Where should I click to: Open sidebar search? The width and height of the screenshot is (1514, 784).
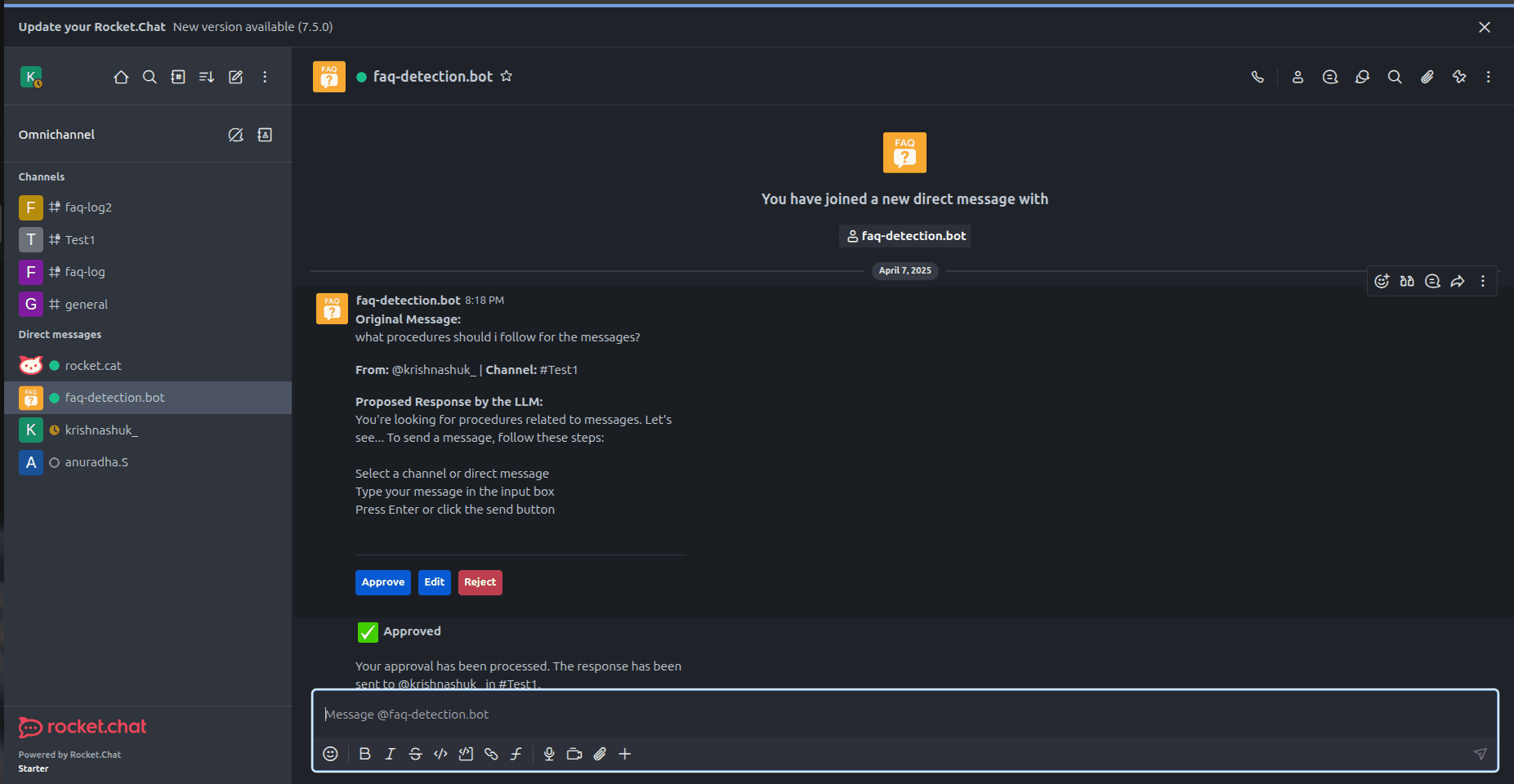(x=150, y=77)
